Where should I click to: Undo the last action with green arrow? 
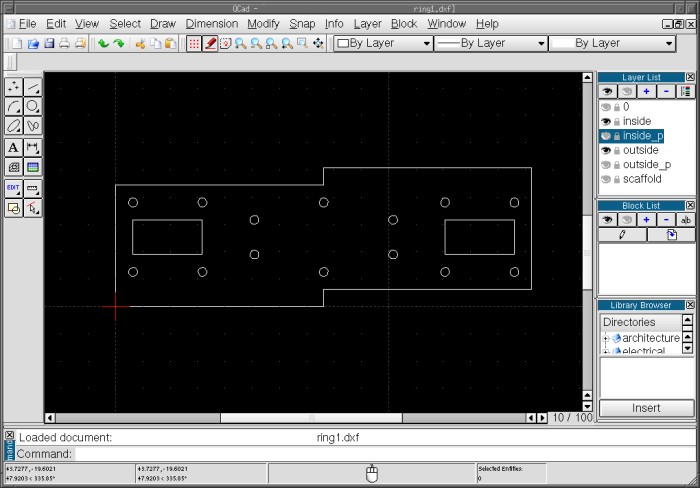104,43
